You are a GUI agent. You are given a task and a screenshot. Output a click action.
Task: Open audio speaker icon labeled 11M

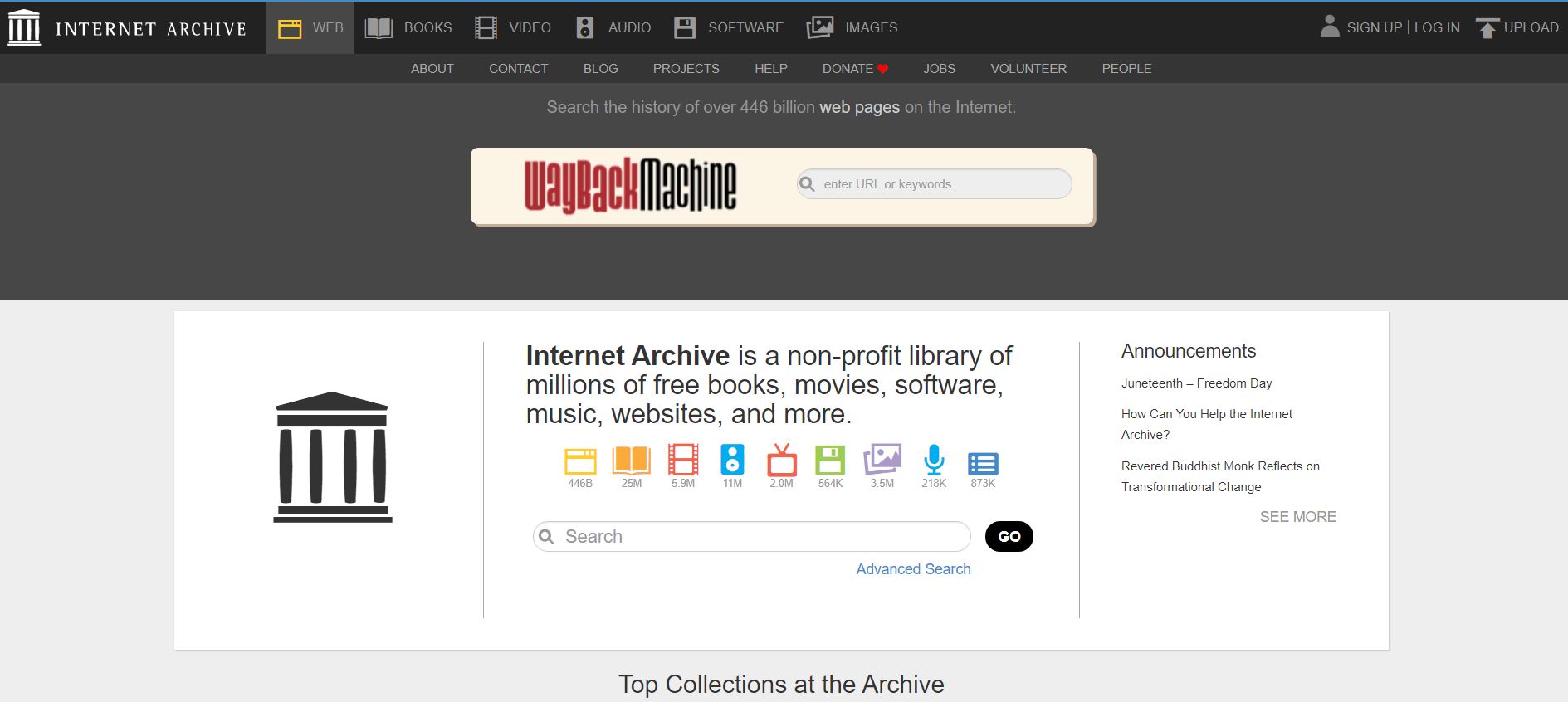pos(732,460)
